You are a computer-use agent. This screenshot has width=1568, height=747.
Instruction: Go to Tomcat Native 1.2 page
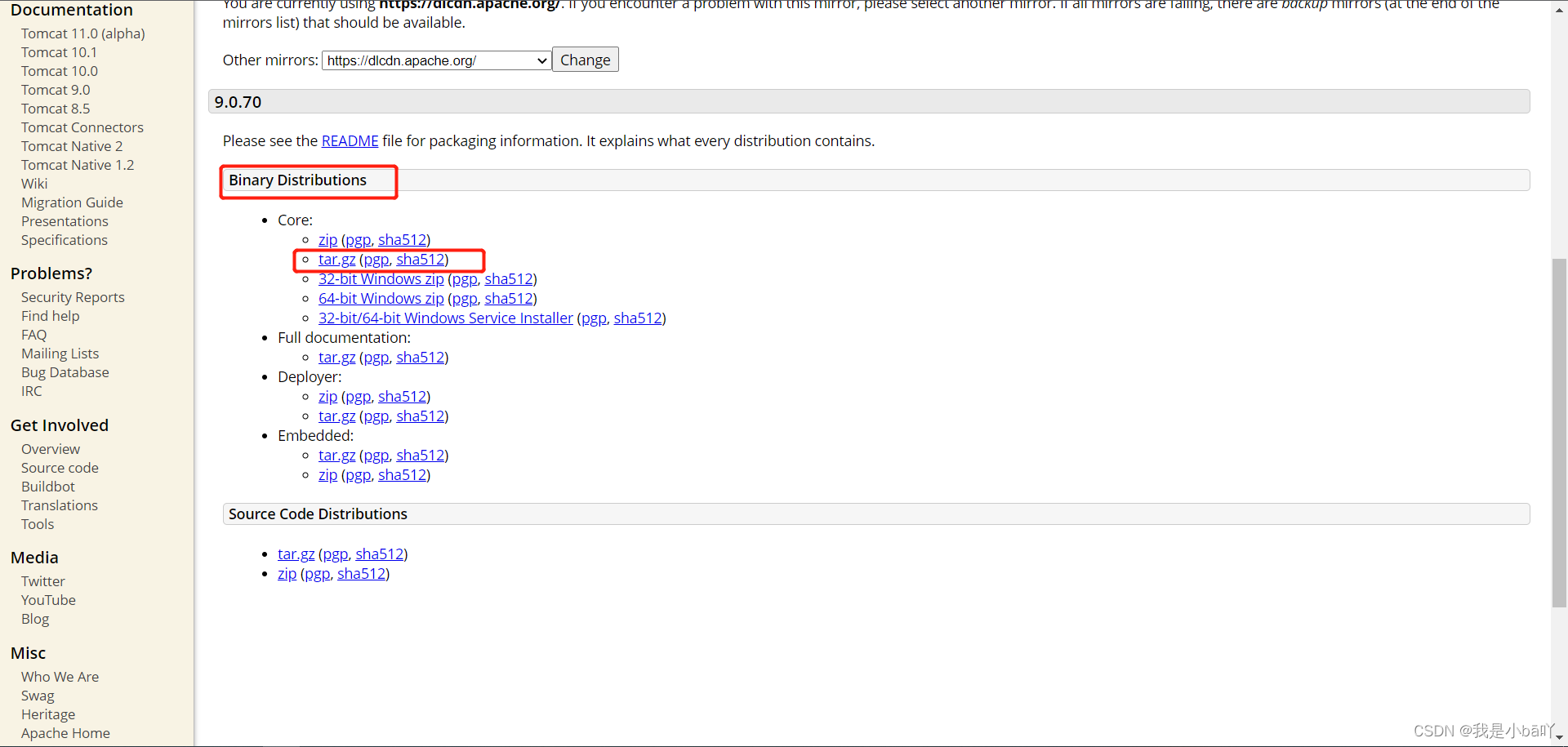pos(78,165)
